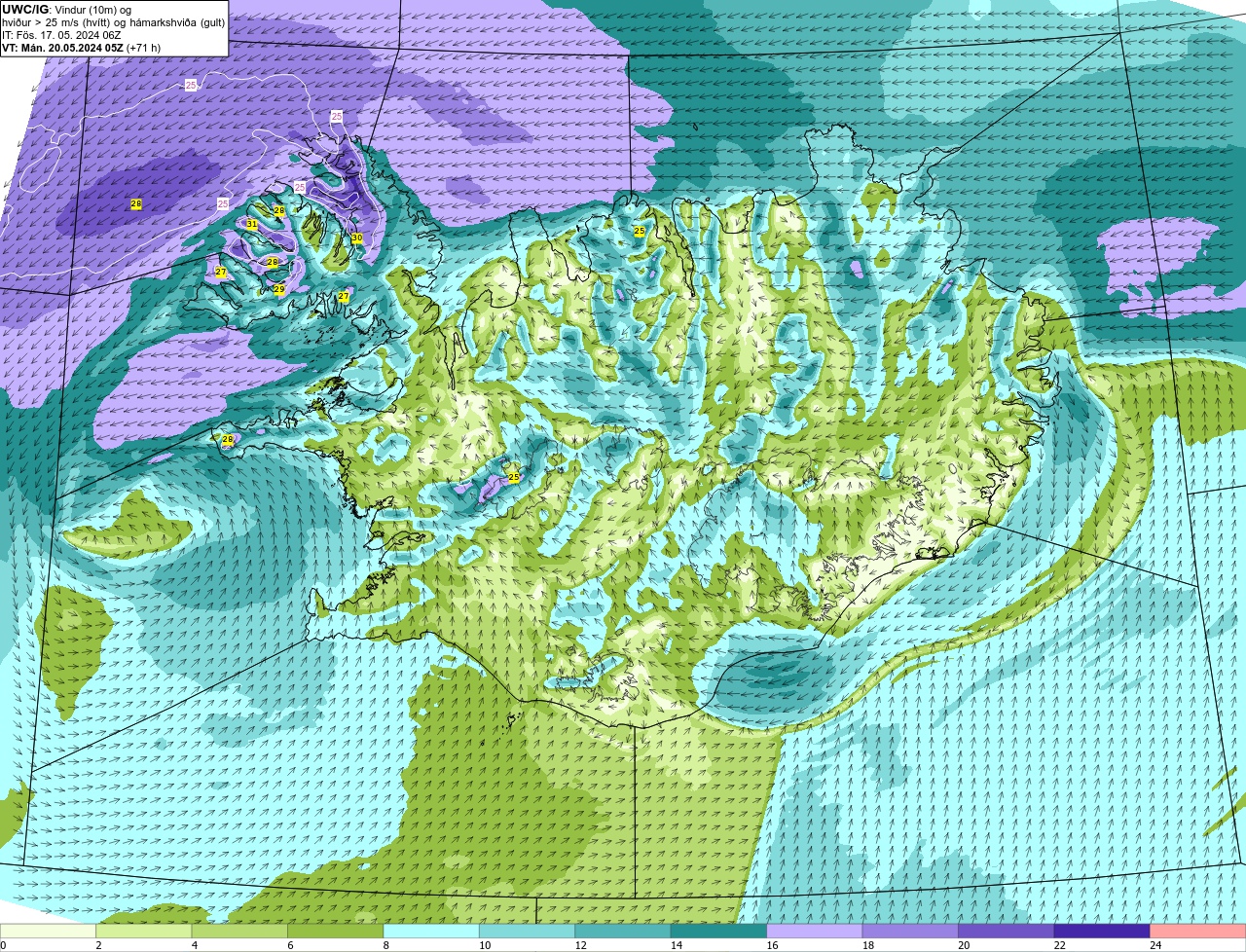Click the legend scale label '24'
The height and width of the screenshot is (952, 1246).
click(1155, 945)
